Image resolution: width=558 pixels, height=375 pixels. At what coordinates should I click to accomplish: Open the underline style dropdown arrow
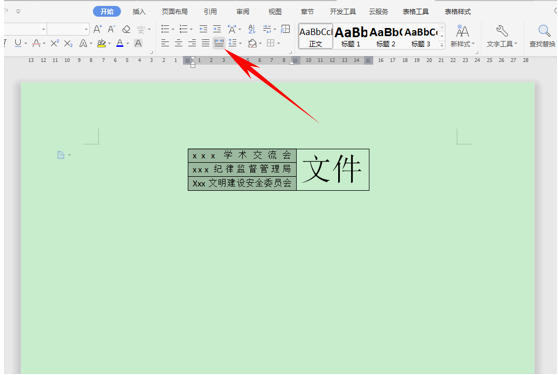(x=26, y=44)
